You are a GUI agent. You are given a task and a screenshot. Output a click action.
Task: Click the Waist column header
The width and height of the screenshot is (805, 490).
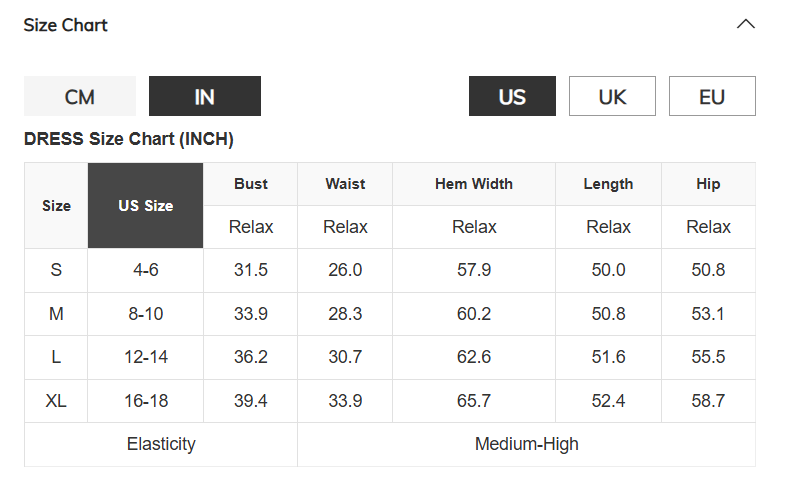pos(345,184)
